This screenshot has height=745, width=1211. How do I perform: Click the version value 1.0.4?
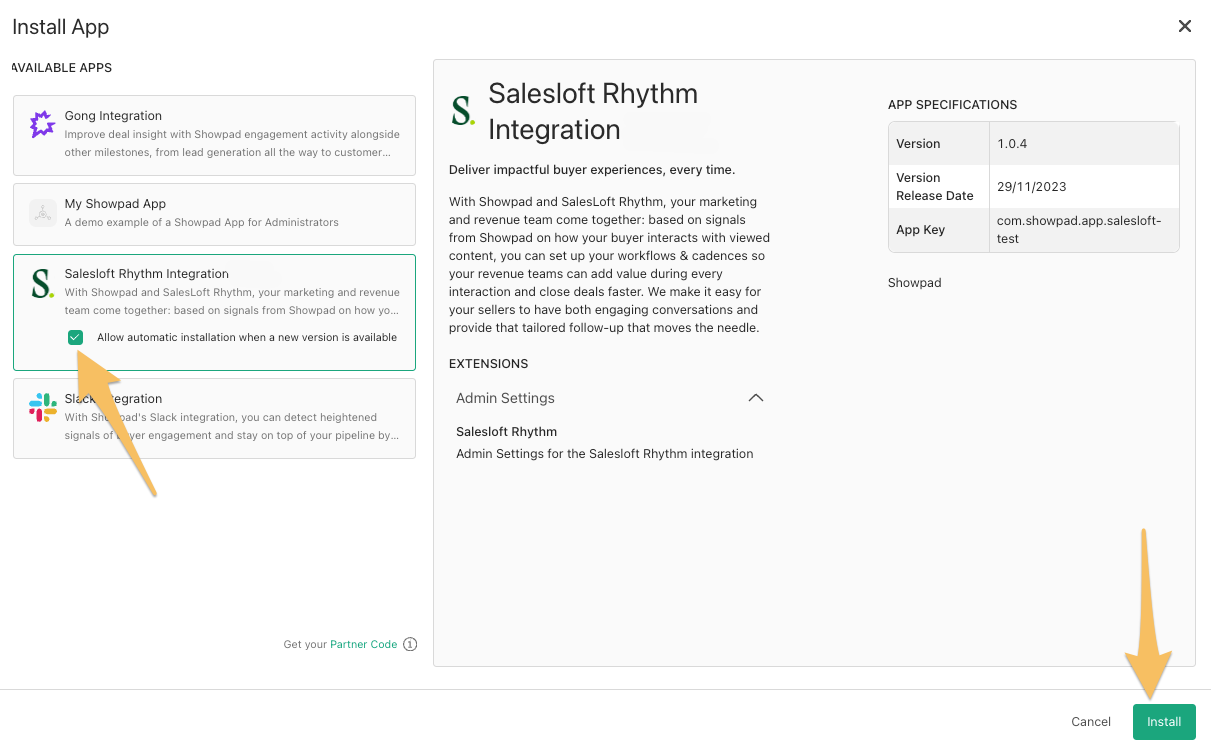tap(1012, 144)
